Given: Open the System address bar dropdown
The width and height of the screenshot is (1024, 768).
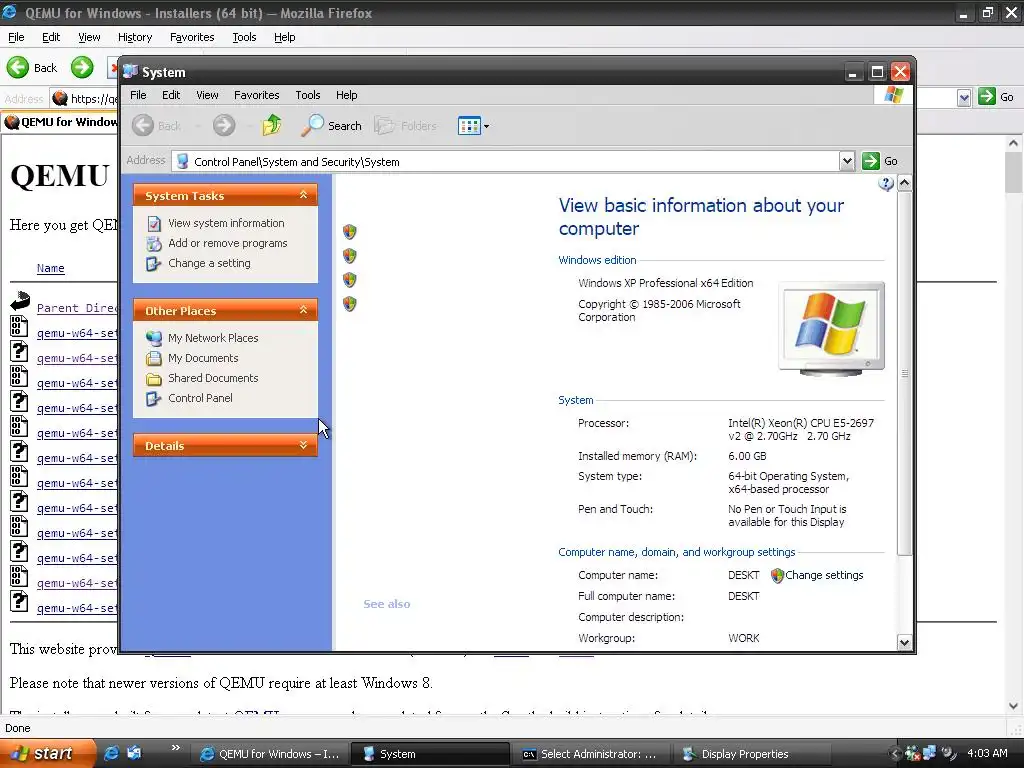Looking at the screenshot, I should (x=846, y=161).
